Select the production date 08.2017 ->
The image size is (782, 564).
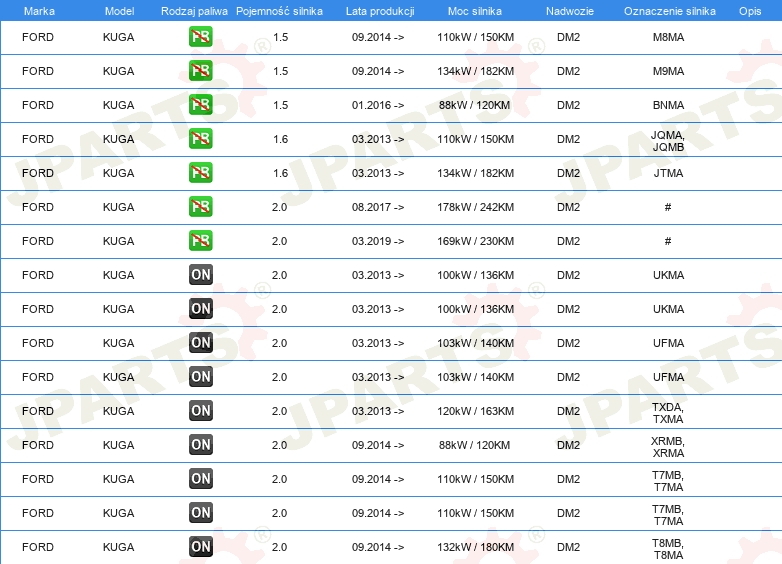[x=378, y=207]
